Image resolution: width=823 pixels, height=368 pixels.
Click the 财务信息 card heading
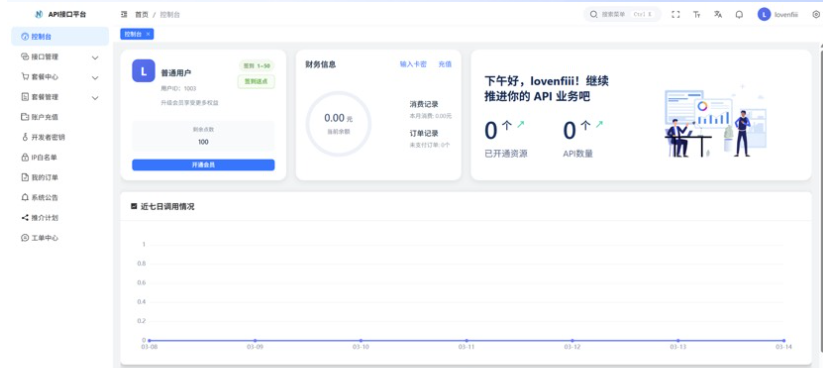click(321, 64)
